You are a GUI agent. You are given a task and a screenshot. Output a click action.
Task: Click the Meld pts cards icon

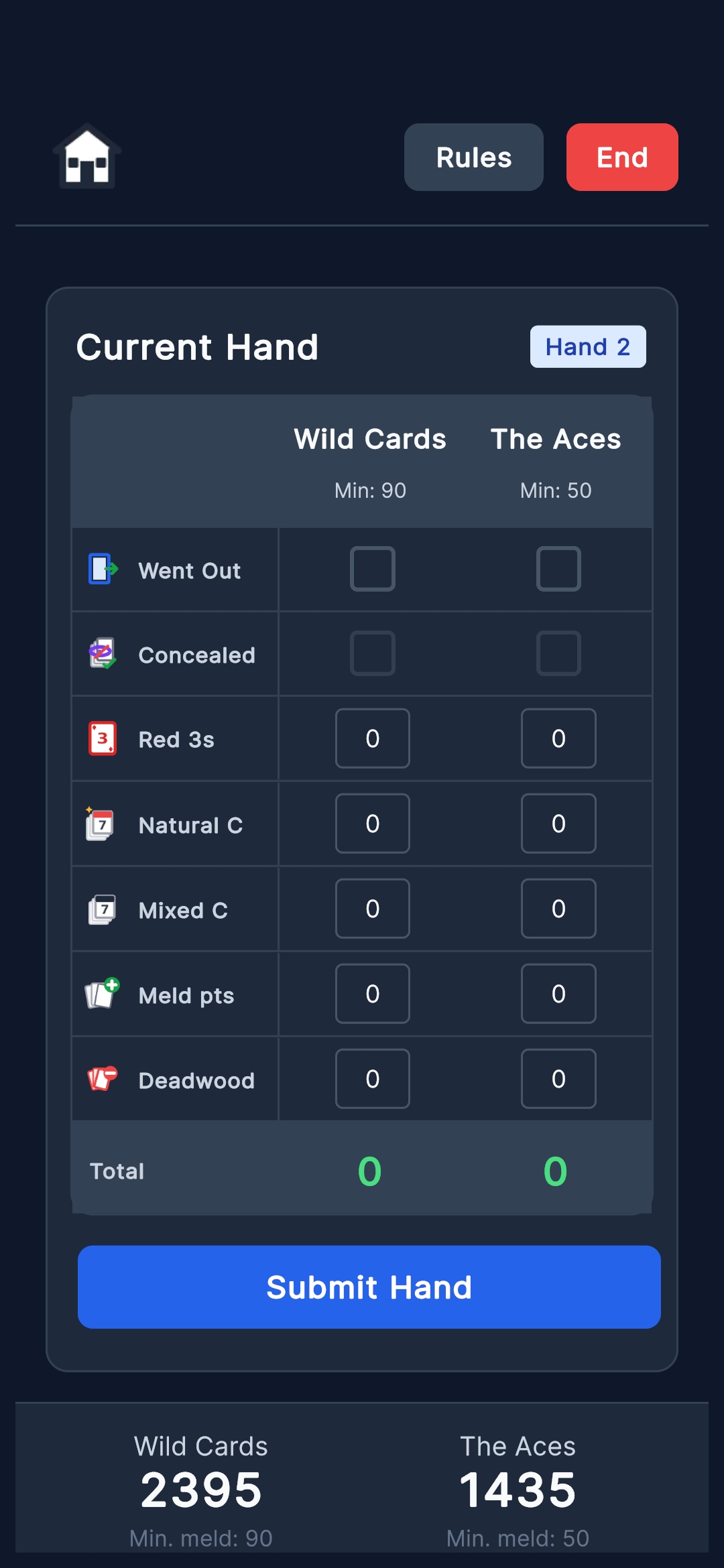(x=102, y=994)
